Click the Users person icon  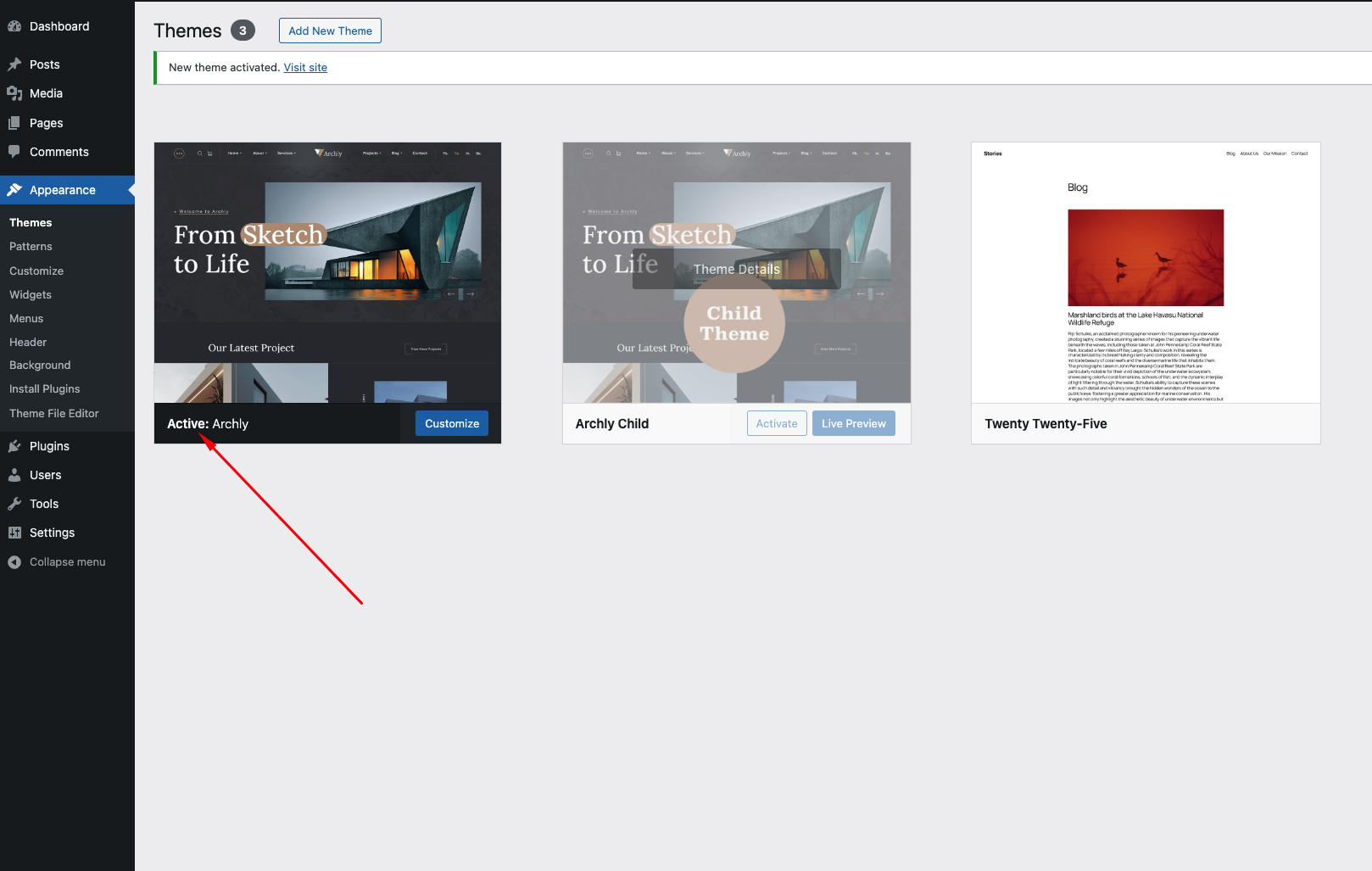[x=14, y=475]
